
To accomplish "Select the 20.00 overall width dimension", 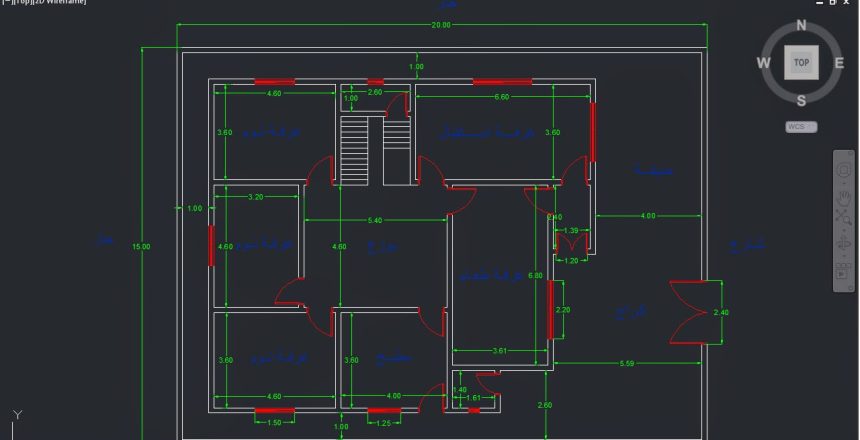I will (441, 25).
